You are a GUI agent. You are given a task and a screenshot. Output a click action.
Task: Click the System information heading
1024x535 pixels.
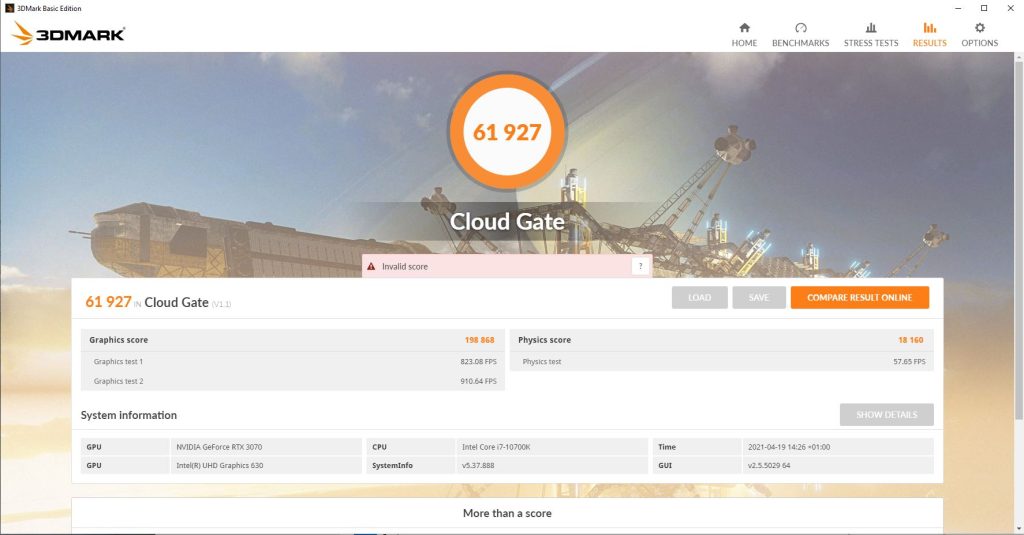[x=129, y=415]
